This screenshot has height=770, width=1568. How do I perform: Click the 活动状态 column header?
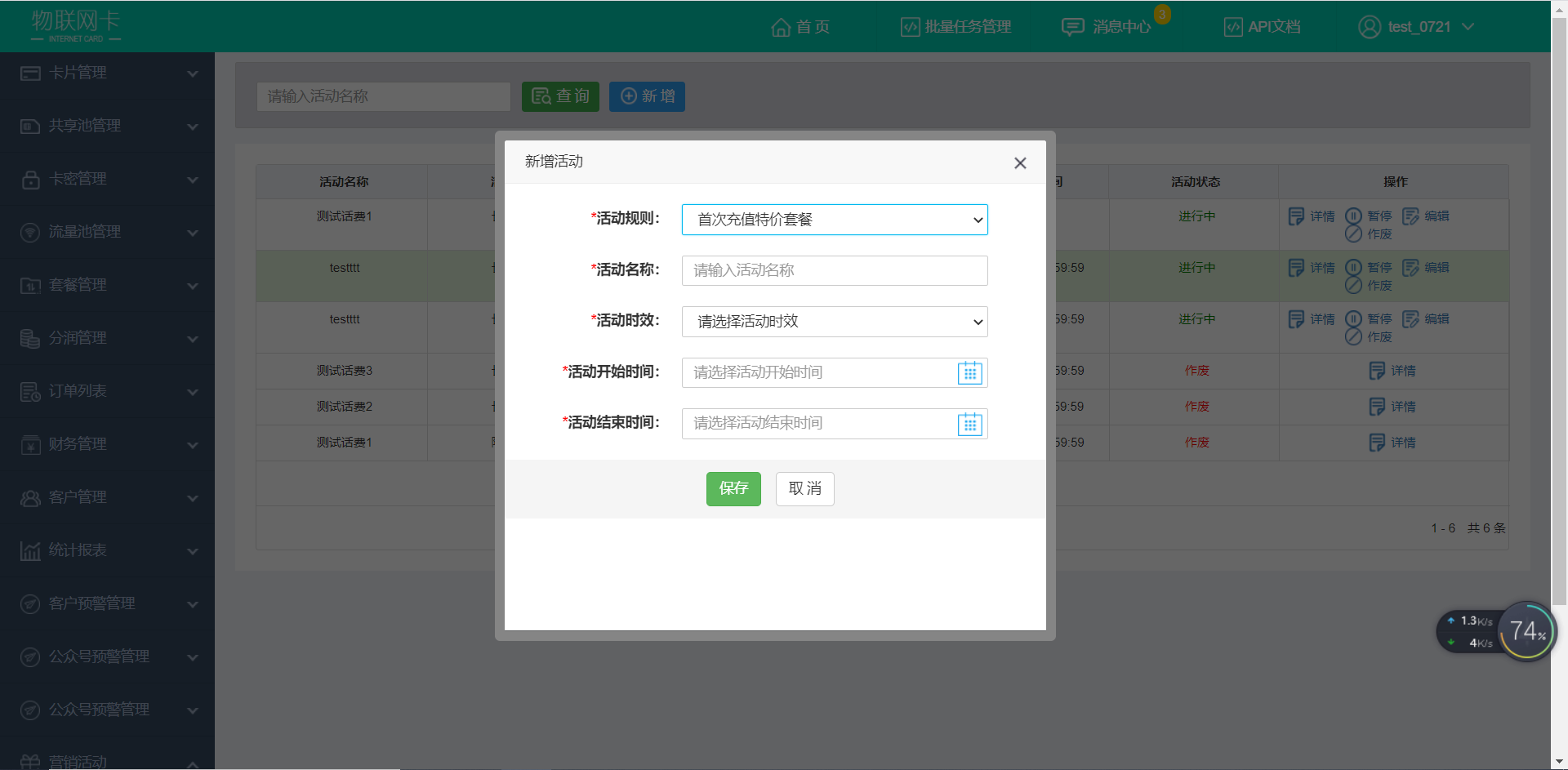pyautogui.click(x=1196, y=182)
